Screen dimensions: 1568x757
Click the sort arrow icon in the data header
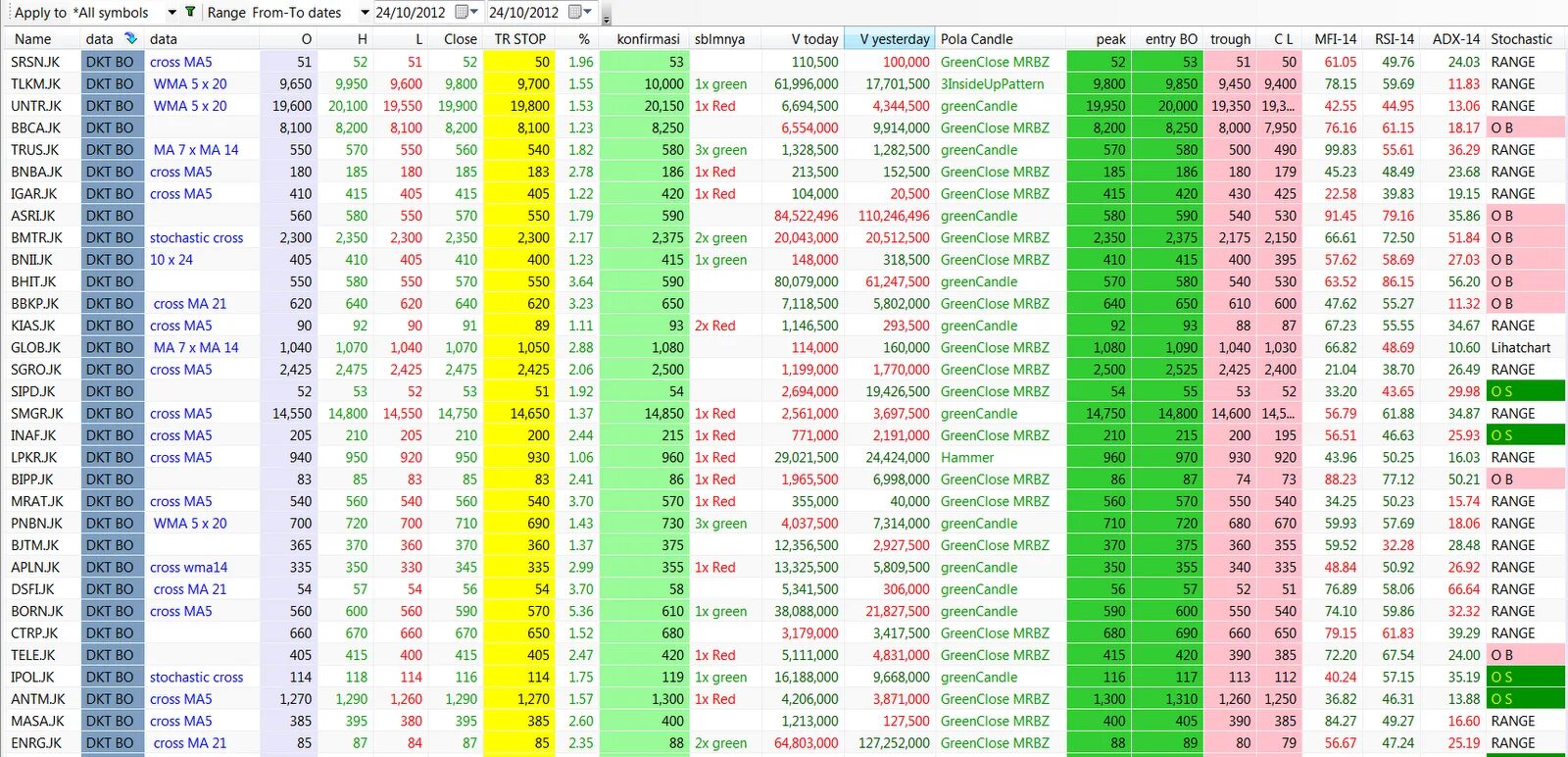(130, 39)
